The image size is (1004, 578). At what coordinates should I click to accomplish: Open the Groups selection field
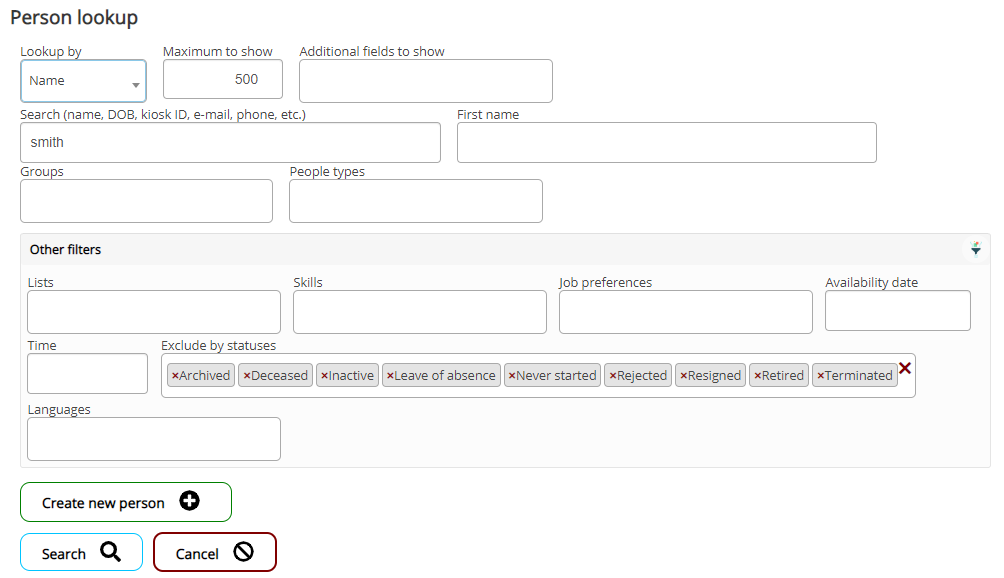click(x=146, y=201)
